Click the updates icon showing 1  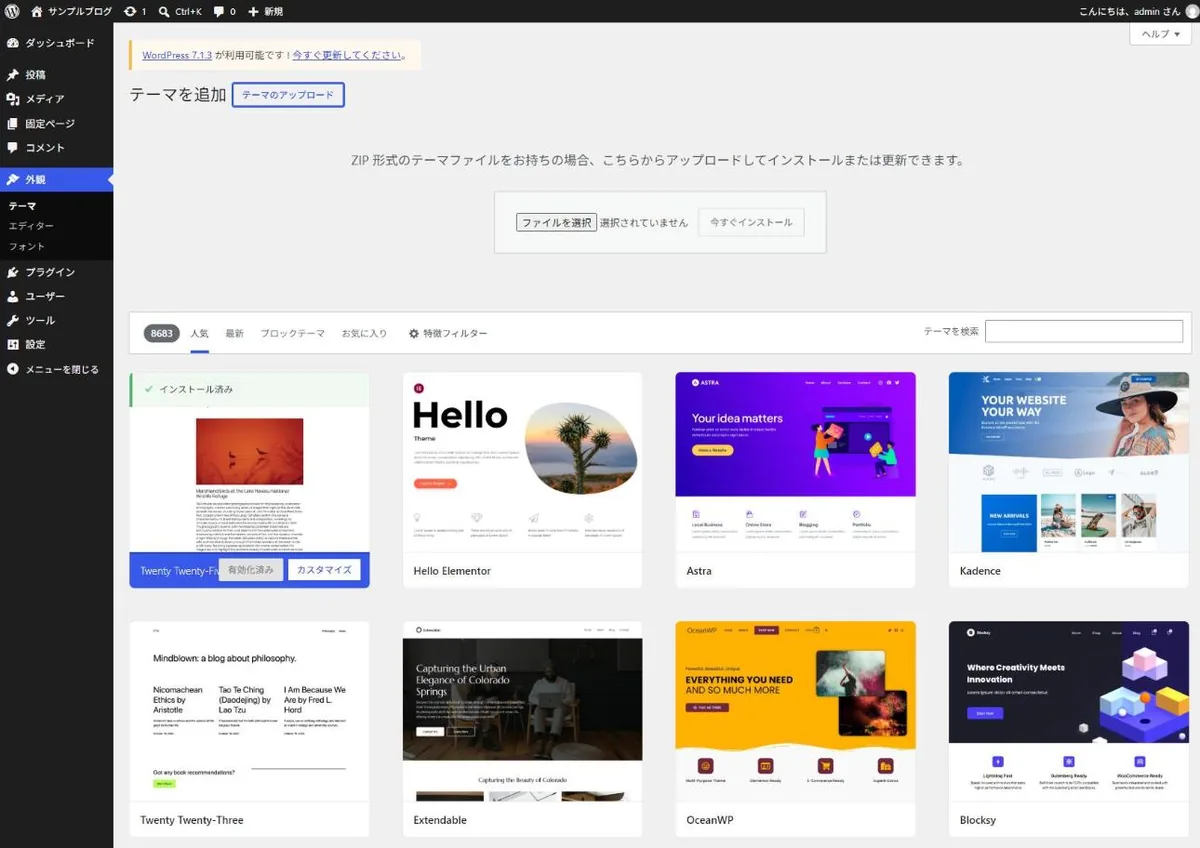(135, 11)
